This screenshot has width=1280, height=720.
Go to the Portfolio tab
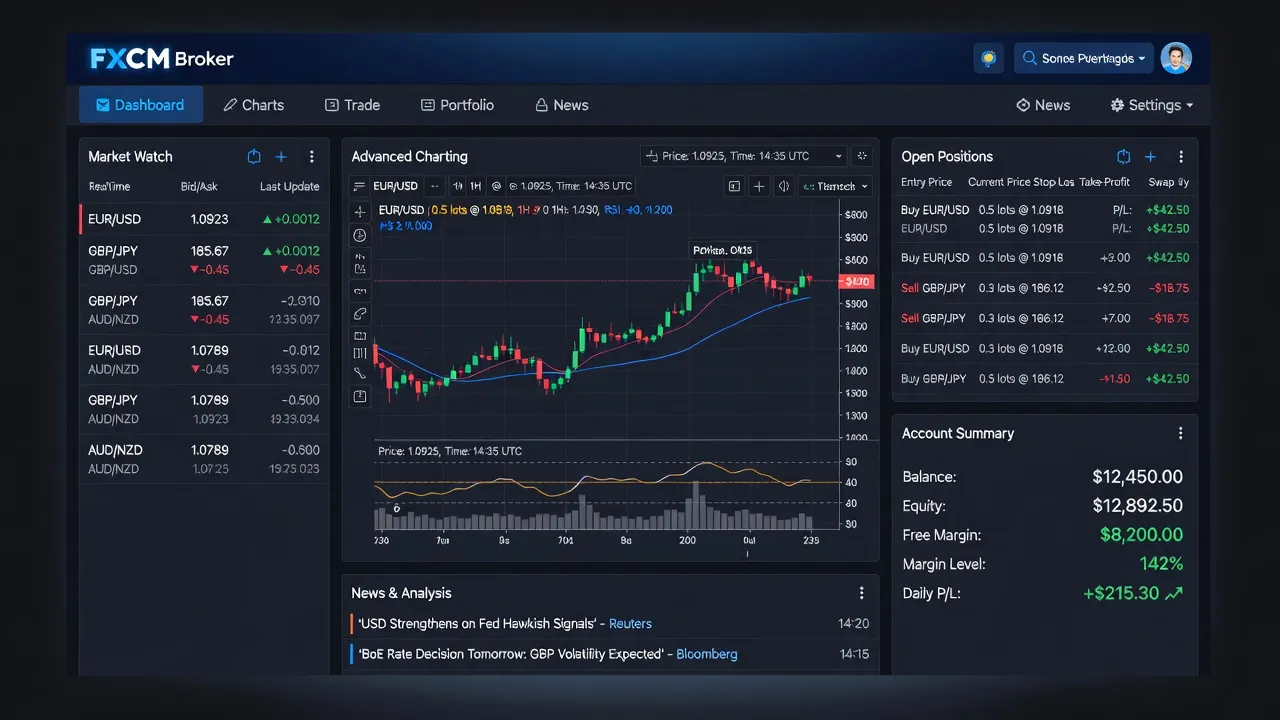[457, 105]
